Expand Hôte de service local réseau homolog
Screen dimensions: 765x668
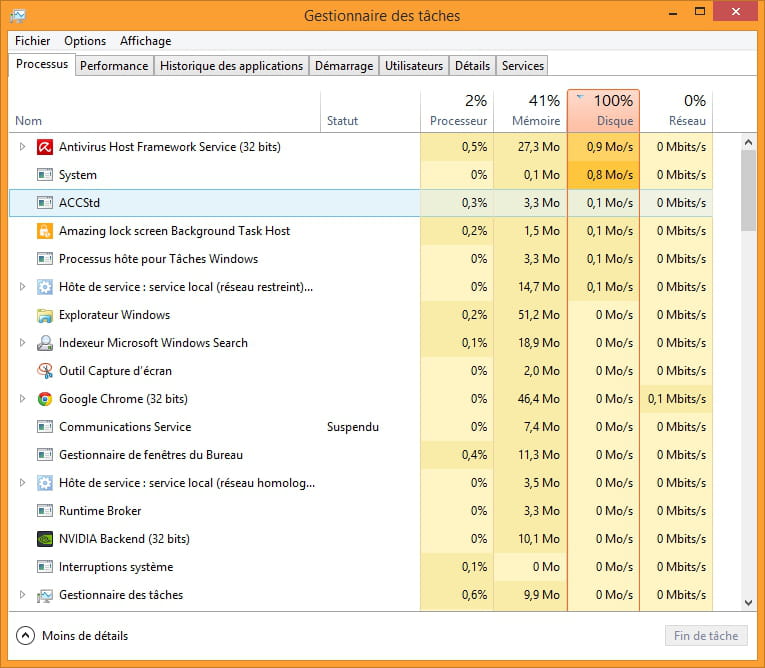tap(22, 483)
